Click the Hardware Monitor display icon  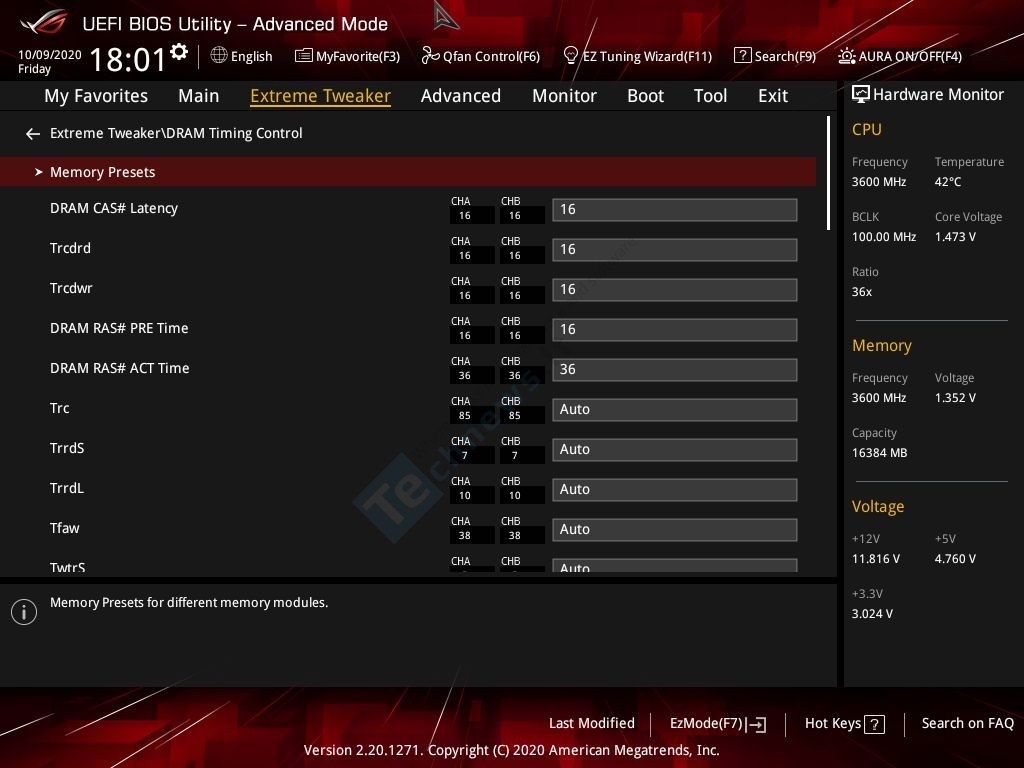(861, 95)
